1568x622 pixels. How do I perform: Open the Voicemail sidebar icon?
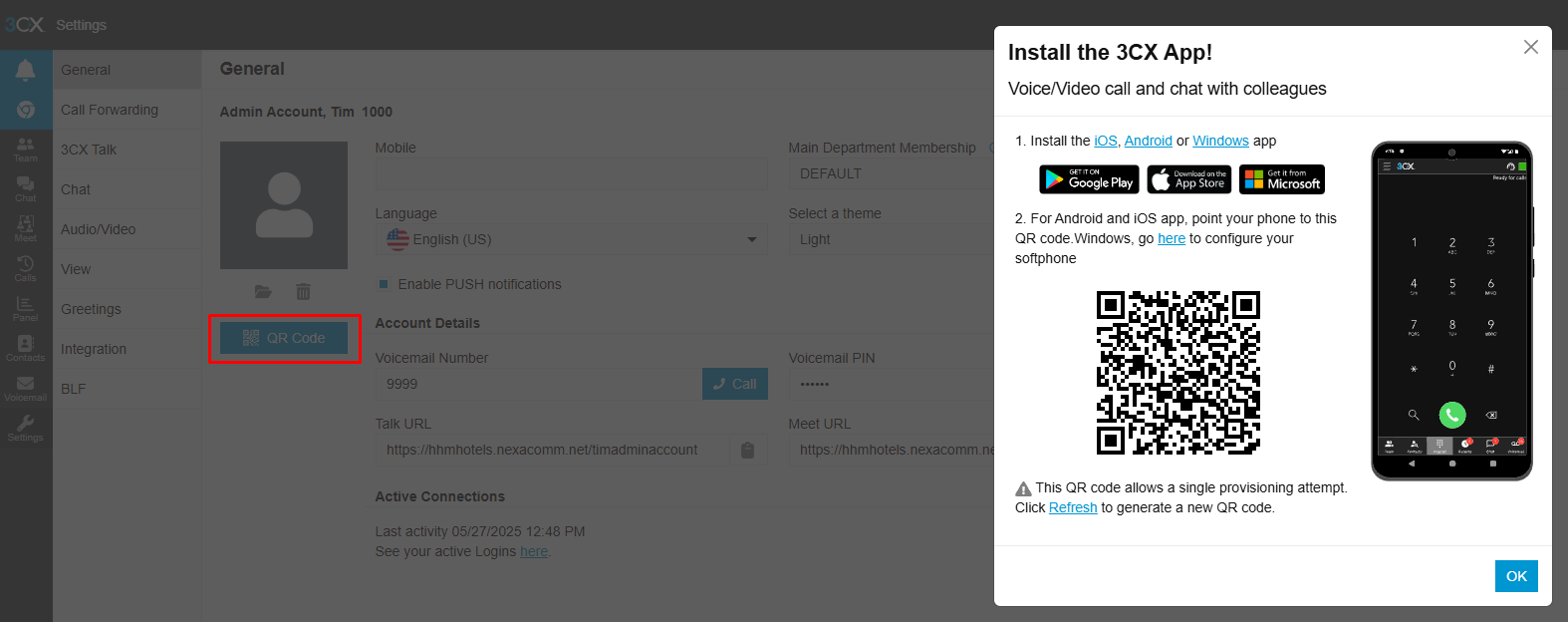click(26, 388)
